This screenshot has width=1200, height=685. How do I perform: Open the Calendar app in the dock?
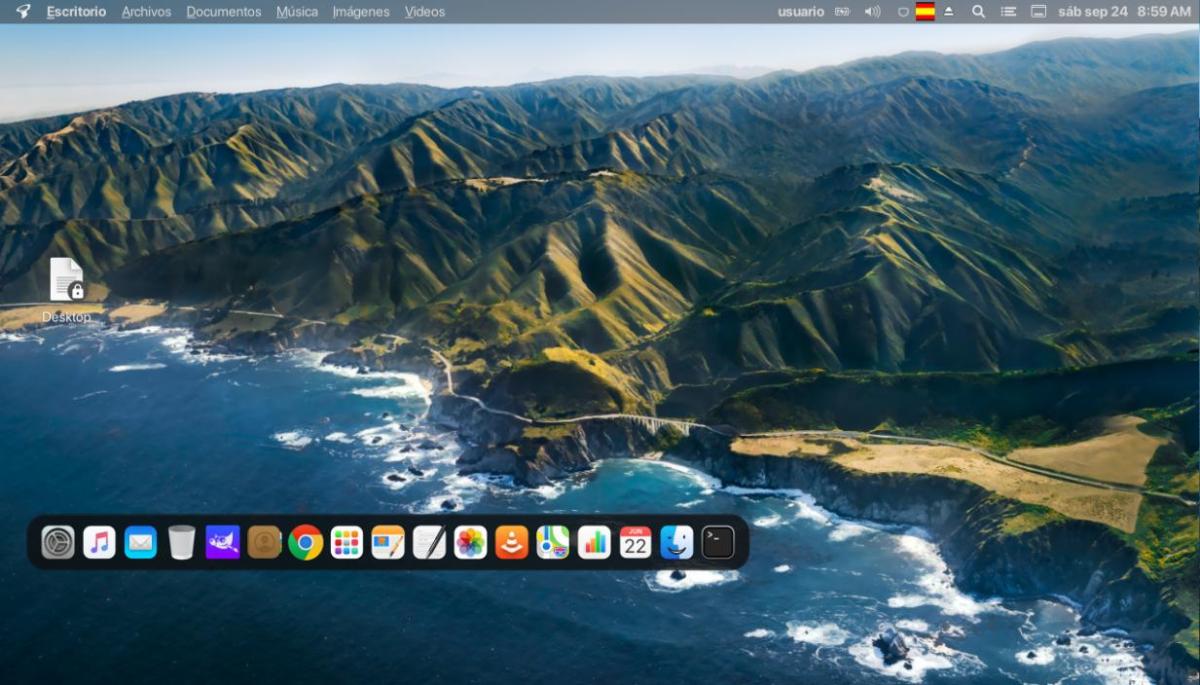pyautogui.click(x=635, y=542)
